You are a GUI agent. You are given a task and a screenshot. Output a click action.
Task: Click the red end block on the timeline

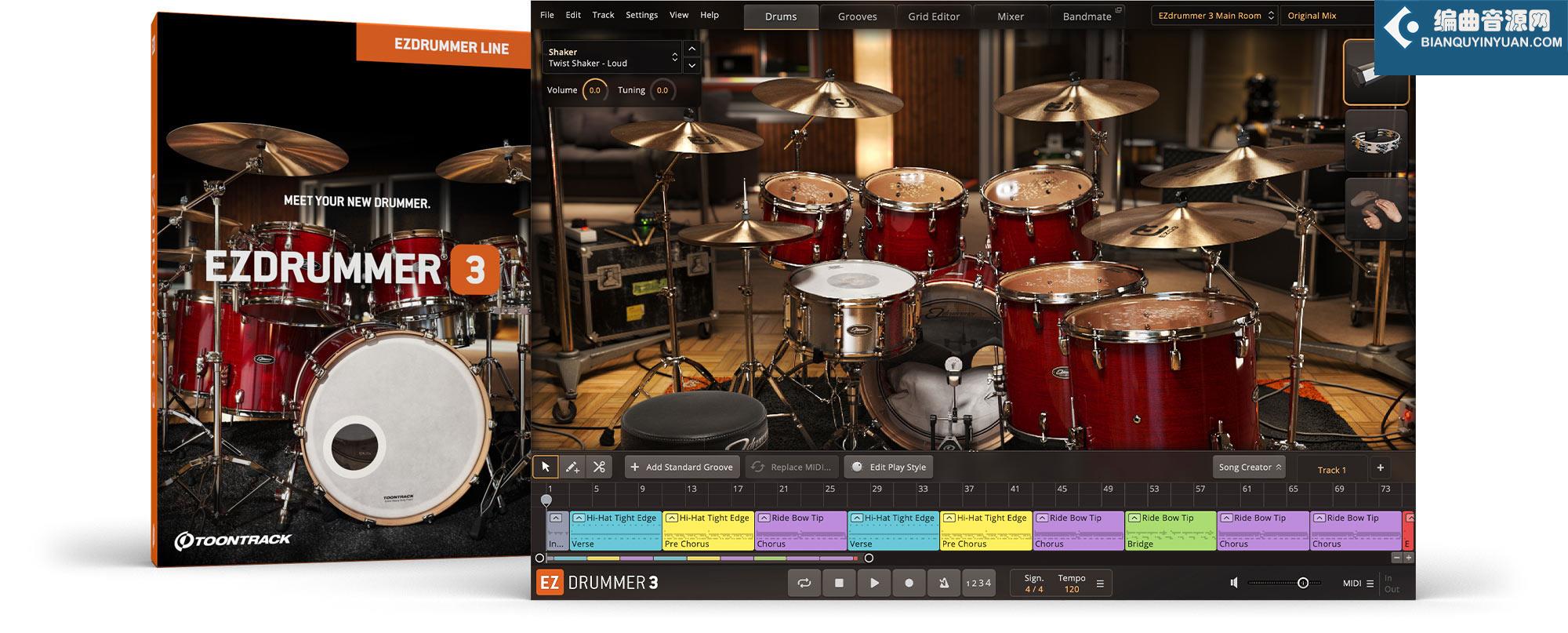(x=1408, y=530)
